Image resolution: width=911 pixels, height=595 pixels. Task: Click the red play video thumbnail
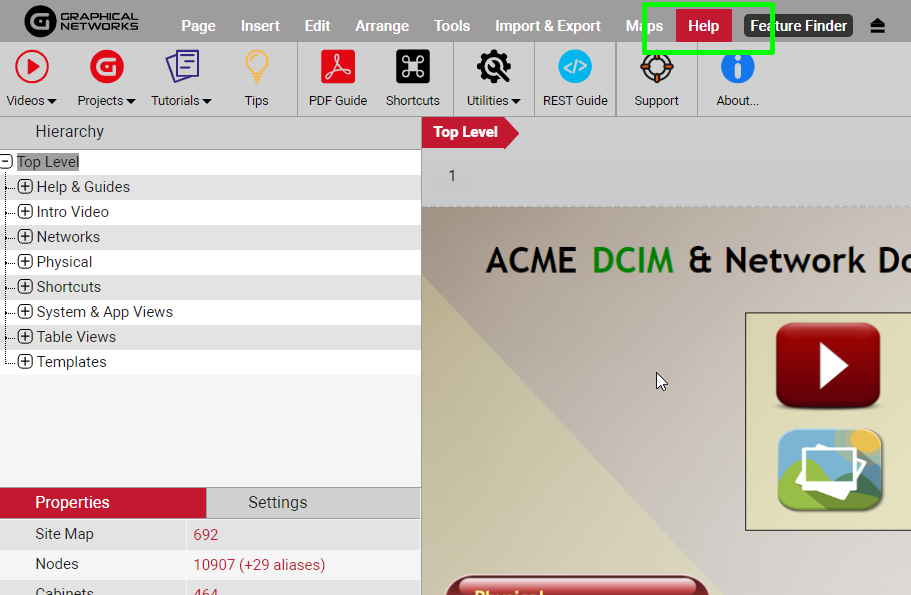(828, 365)
